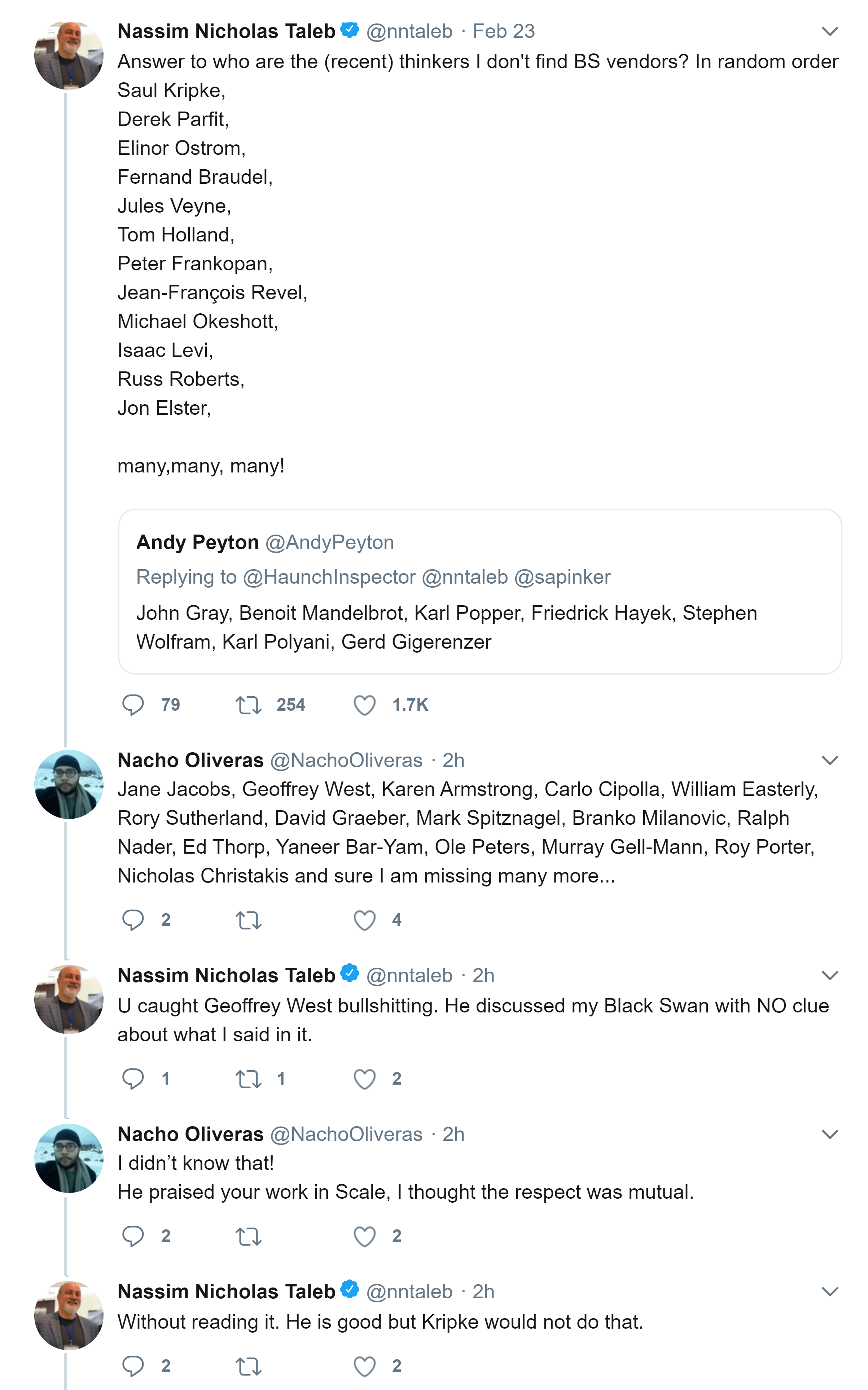Open options chevron on Taleb's Feb 23 tweet
868x1390 pixels.
pos(830,31)
